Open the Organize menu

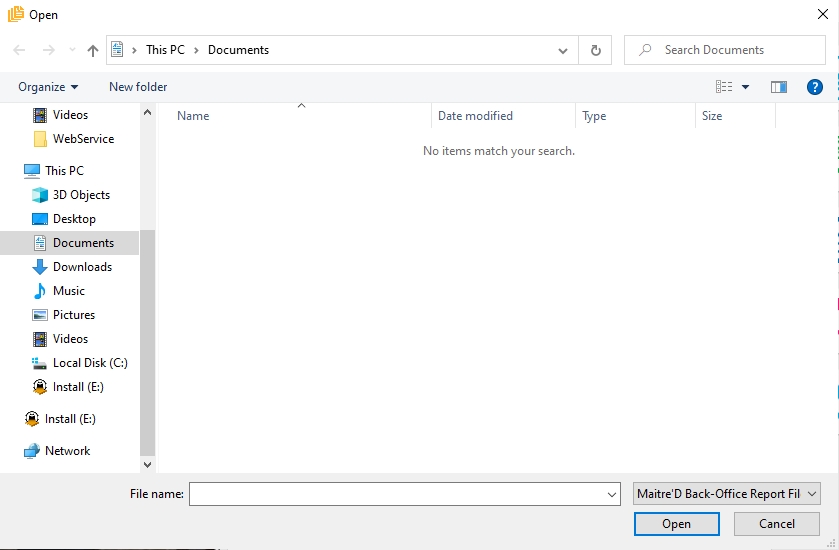pyautogui.click(x=48, y=87)
